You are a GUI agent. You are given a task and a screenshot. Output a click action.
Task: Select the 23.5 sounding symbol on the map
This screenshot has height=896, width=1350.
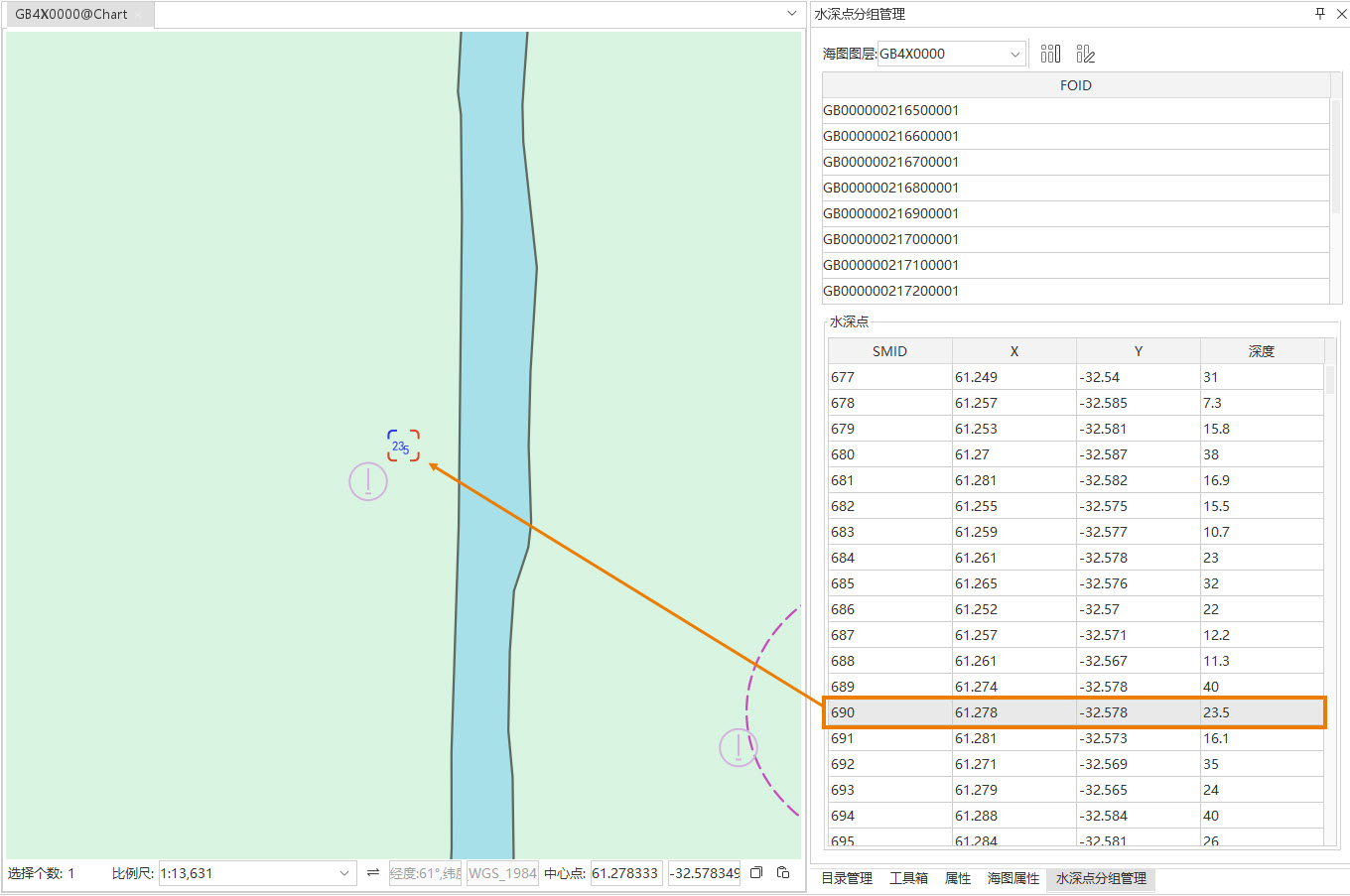click(402, 447)
